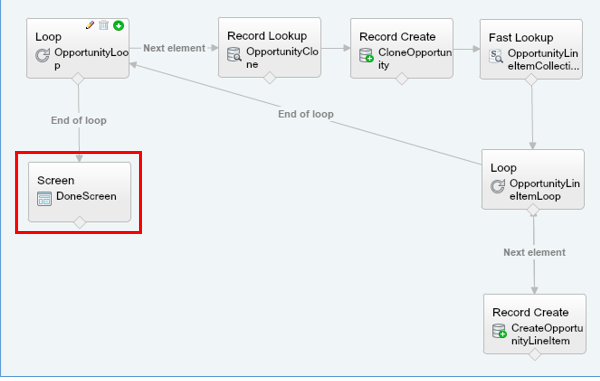Select the Screen heading on the DoneScreen node
This screenshot has height=381, width=600.
click(x=56, y=180)
